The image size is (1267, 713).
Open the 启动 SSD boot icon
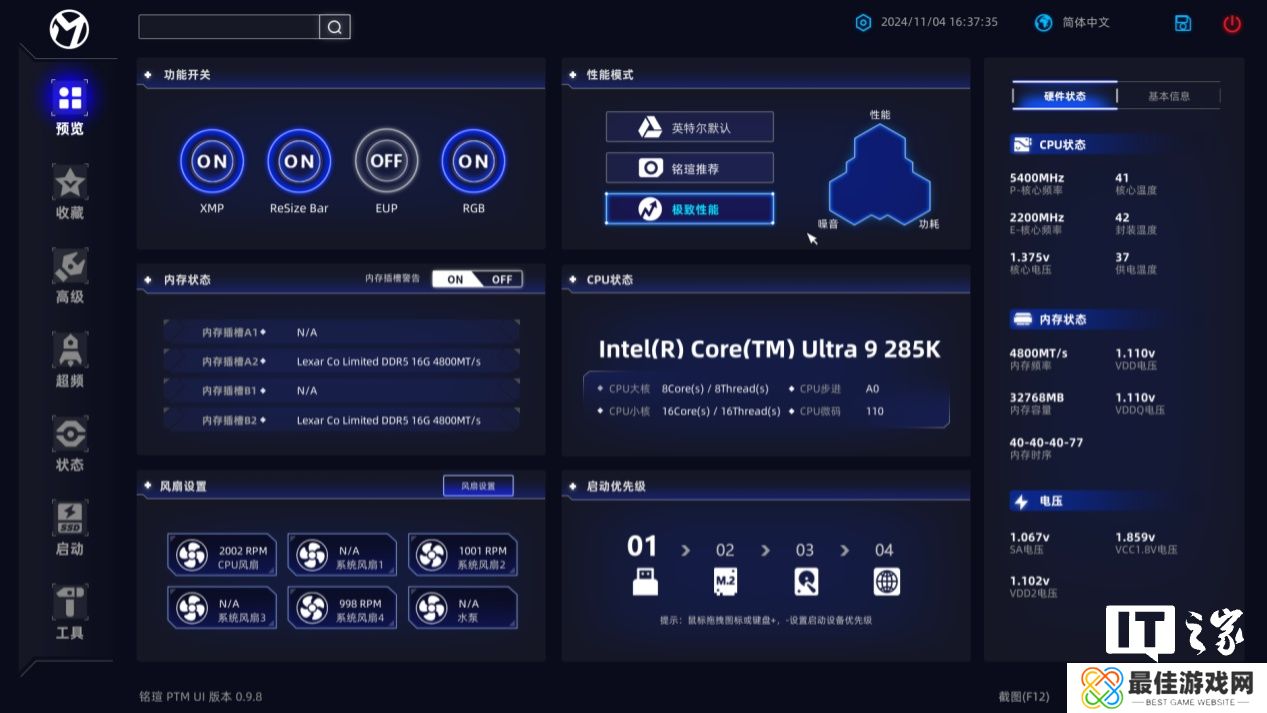point(70,519)
